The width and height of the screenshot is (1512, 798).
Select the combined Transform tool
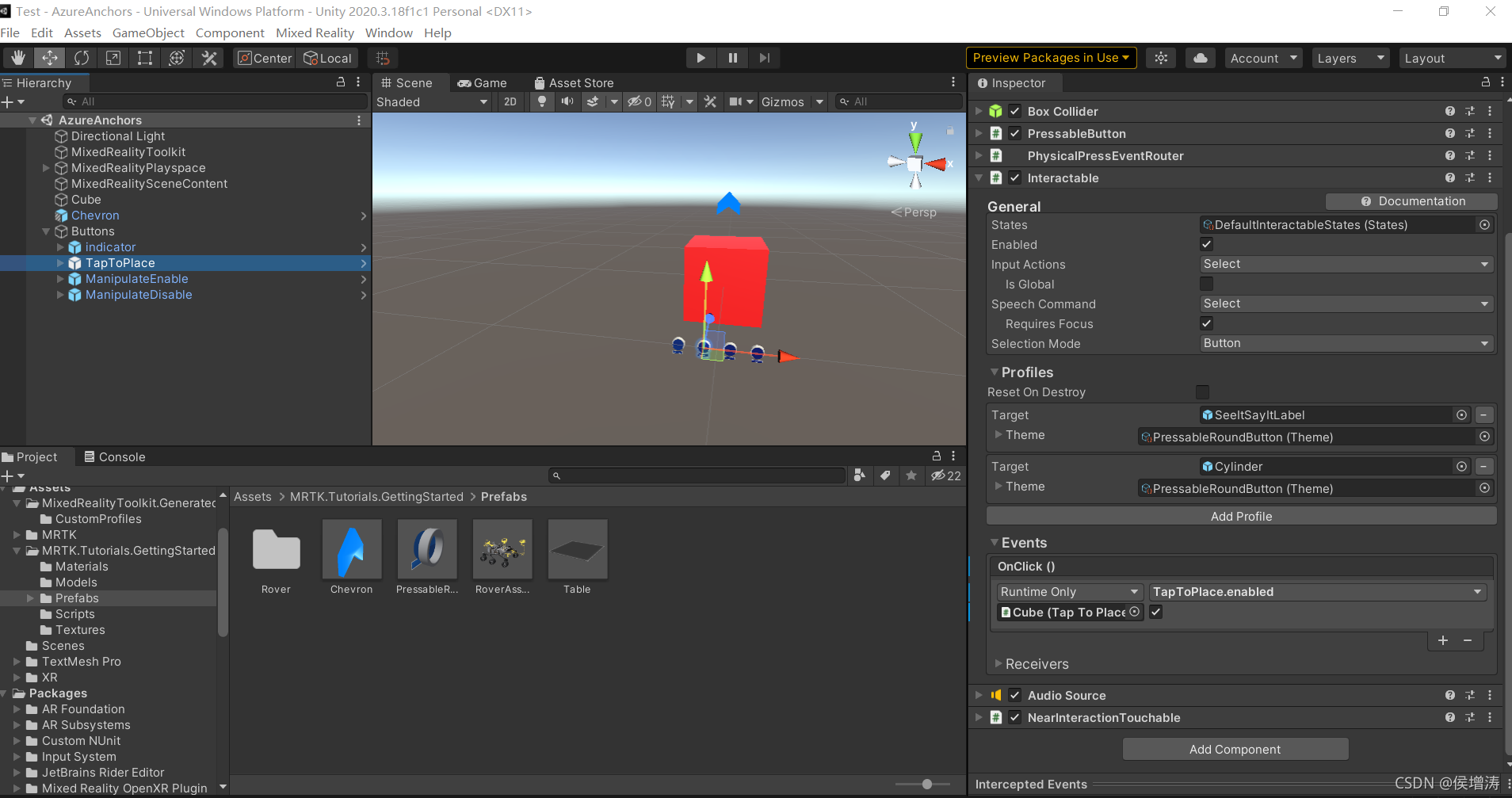pyautogui.click(x=177, y=58)
